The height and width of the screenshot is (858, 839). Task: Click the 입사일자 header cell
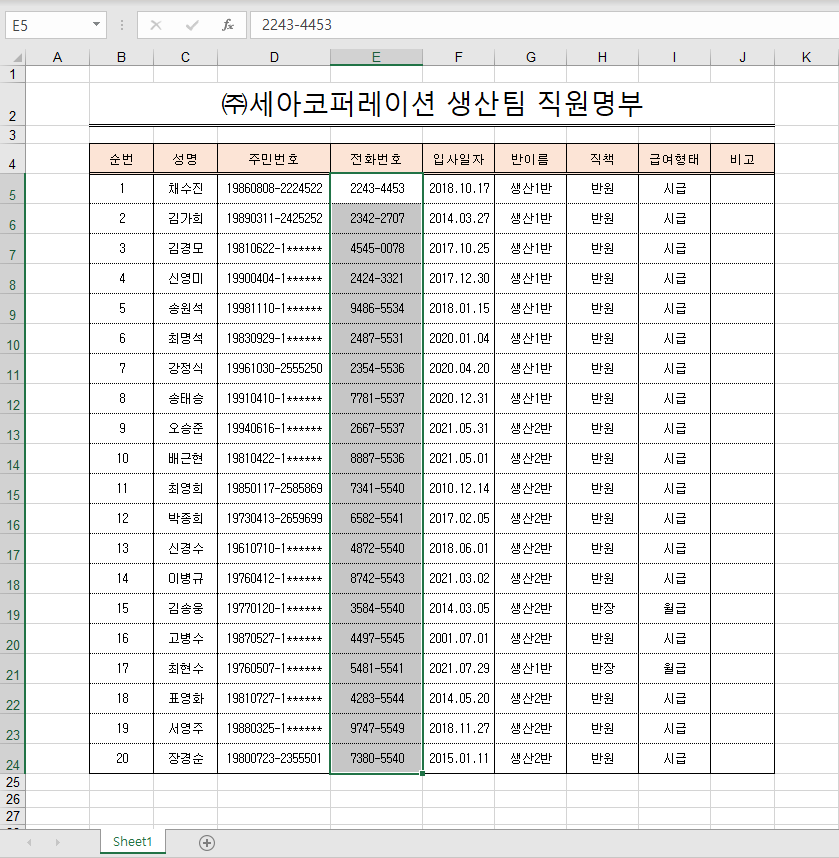click(x=458, y=159)
